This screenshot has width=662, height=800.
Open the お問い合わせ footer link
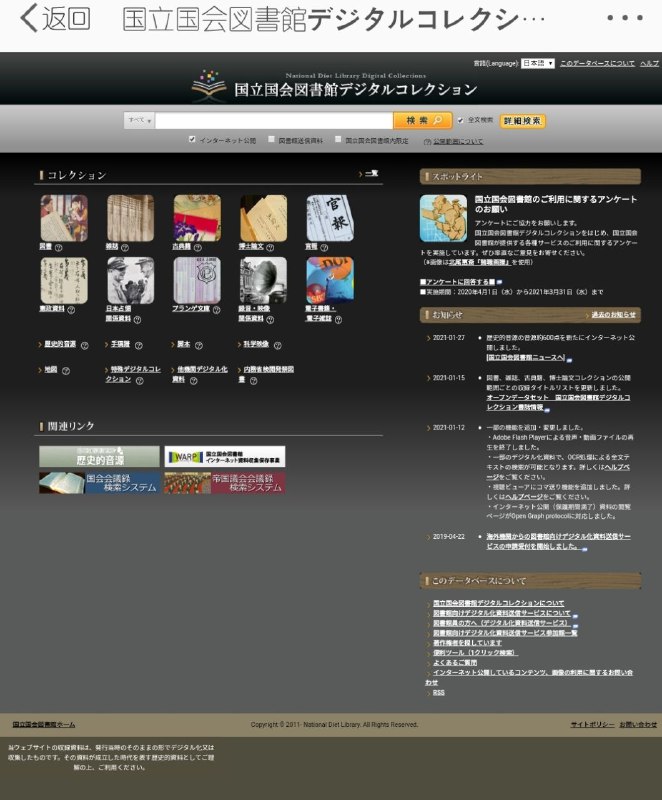pyautogui.click(x=638, y=724)
